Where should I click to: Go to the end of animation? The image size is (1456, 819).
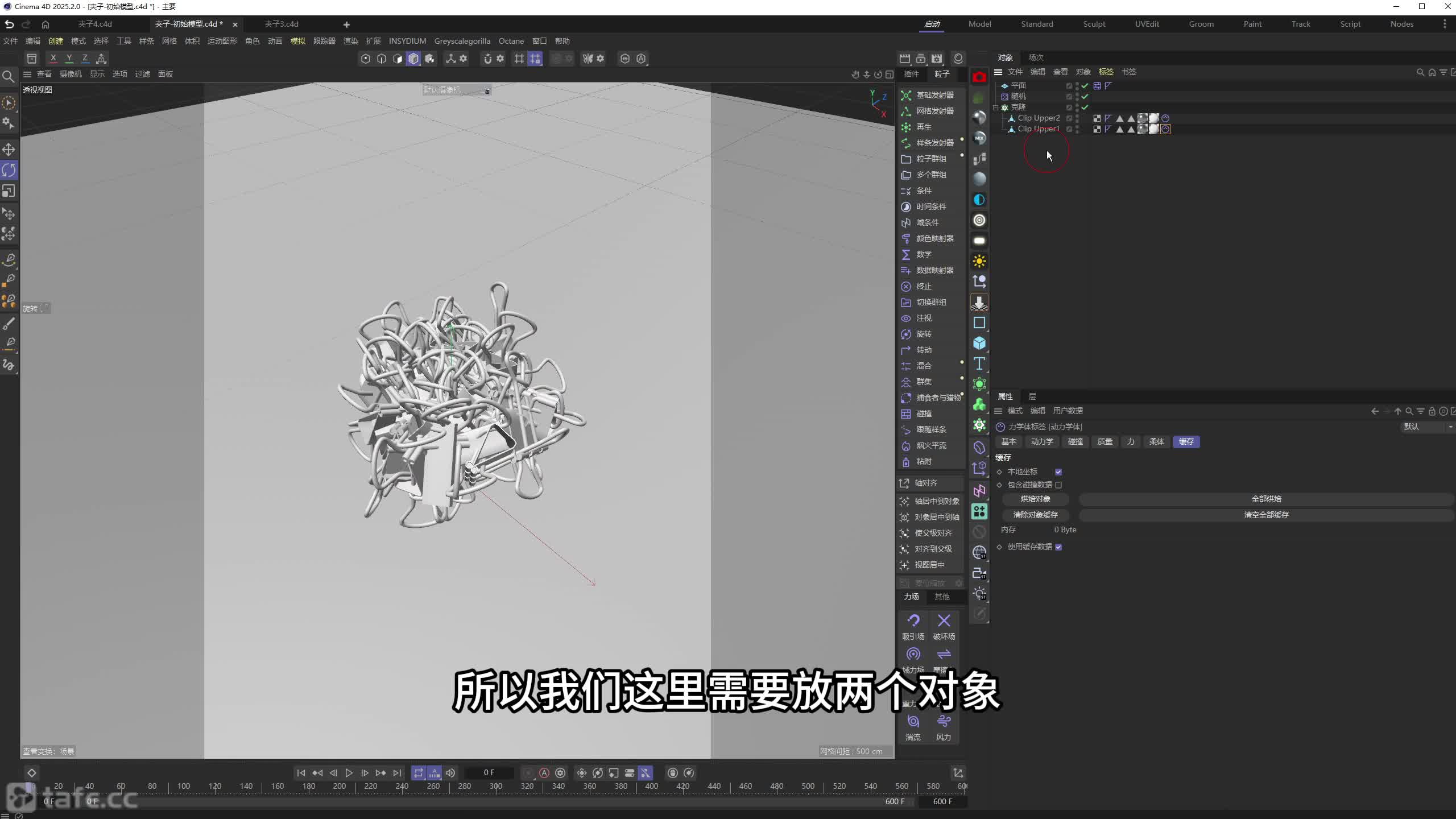[397, 773]
